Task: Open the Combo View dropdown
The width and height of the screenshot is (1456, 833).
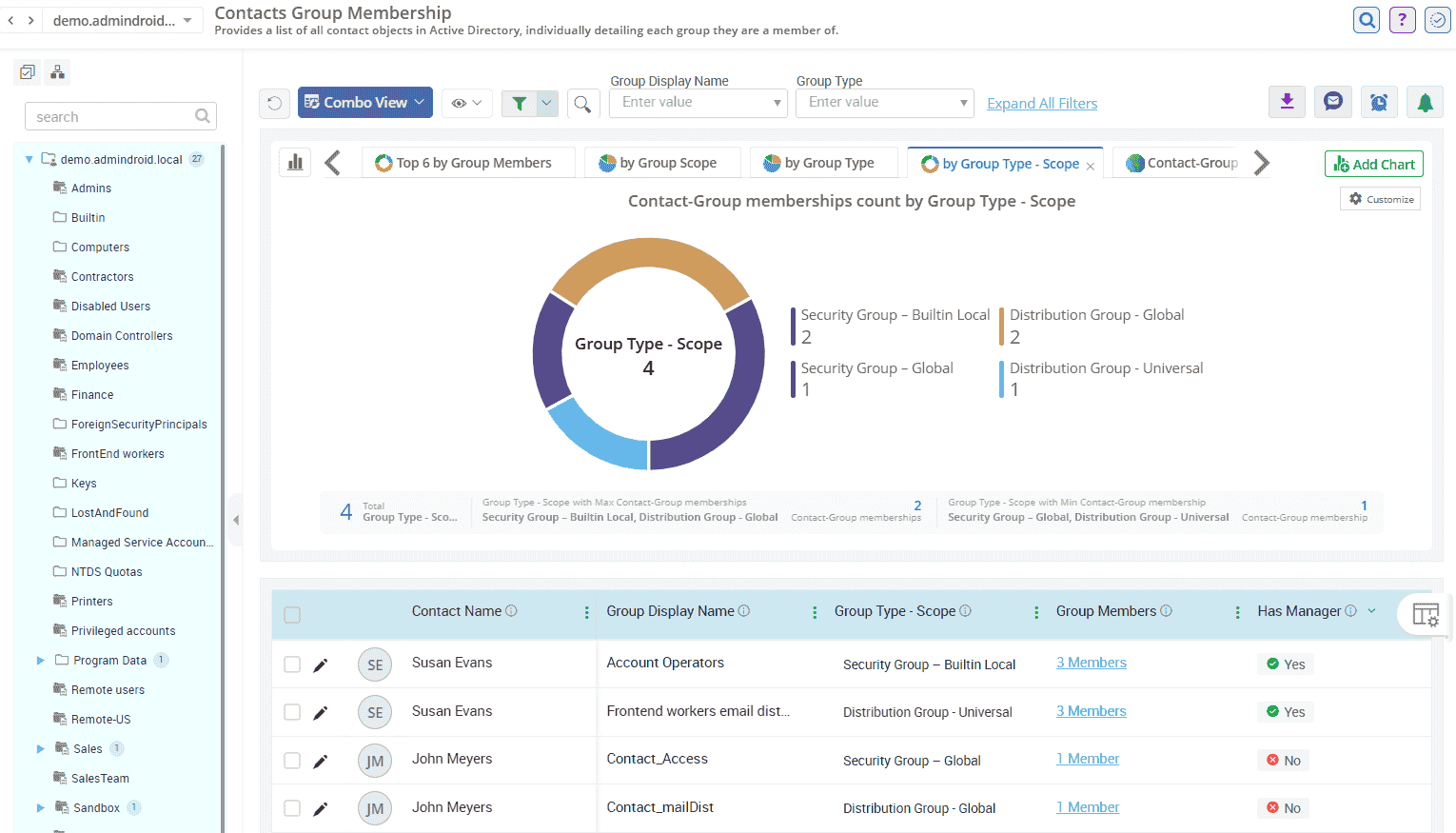Action: (x=364, y=103)
